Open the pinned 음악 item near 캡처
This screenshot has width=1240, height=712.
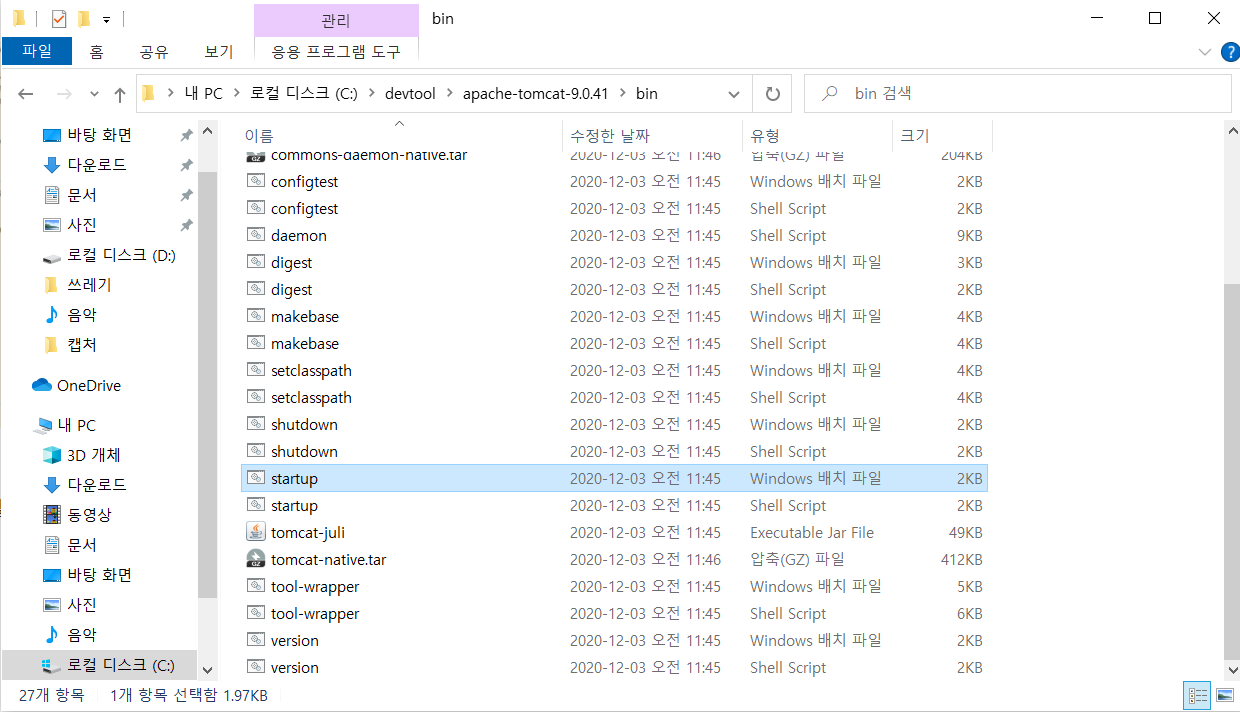pyautogui.click(x=82, y=315)
